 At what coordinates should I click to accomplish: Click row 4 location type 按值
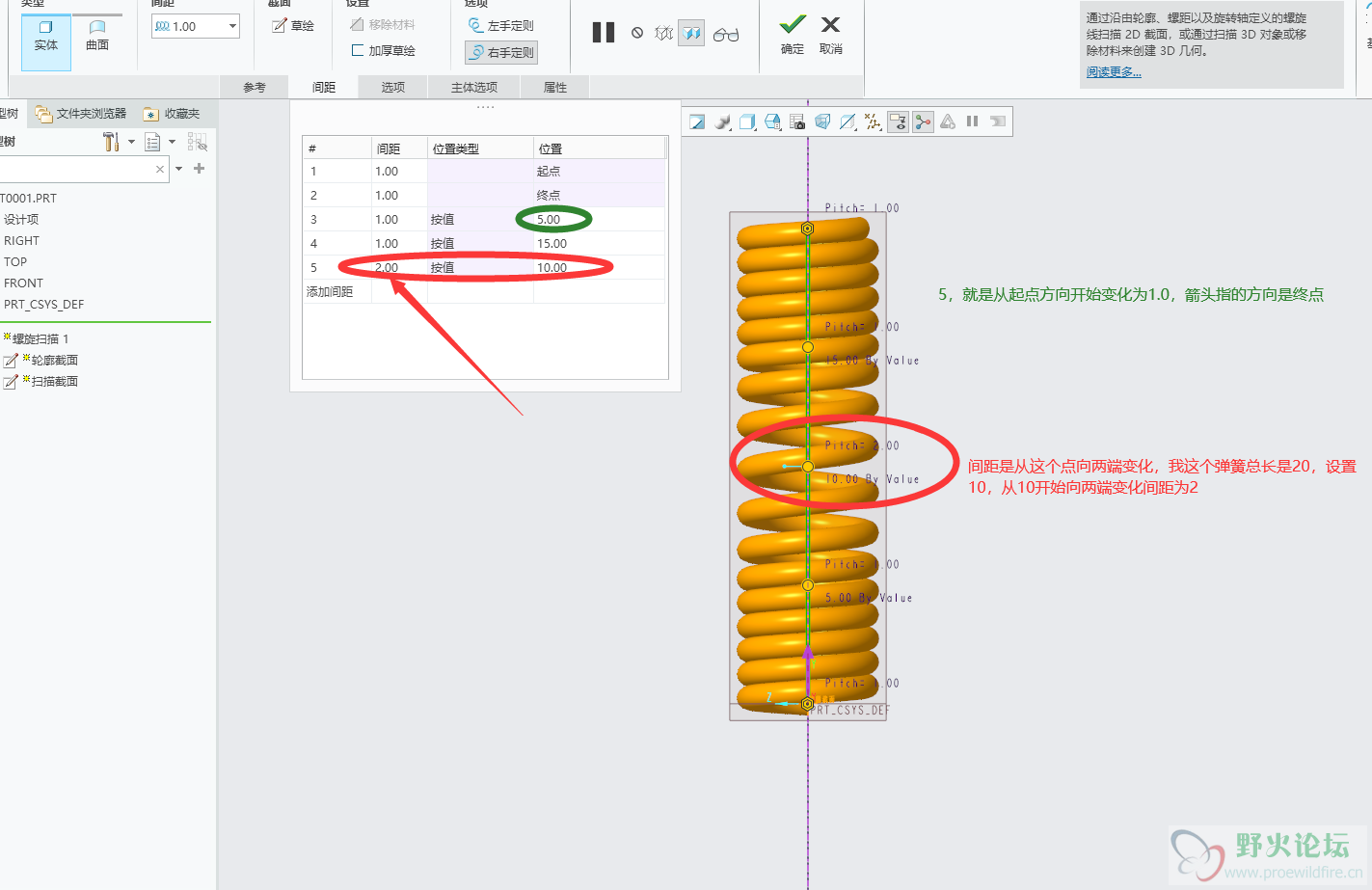pos(443,243)
